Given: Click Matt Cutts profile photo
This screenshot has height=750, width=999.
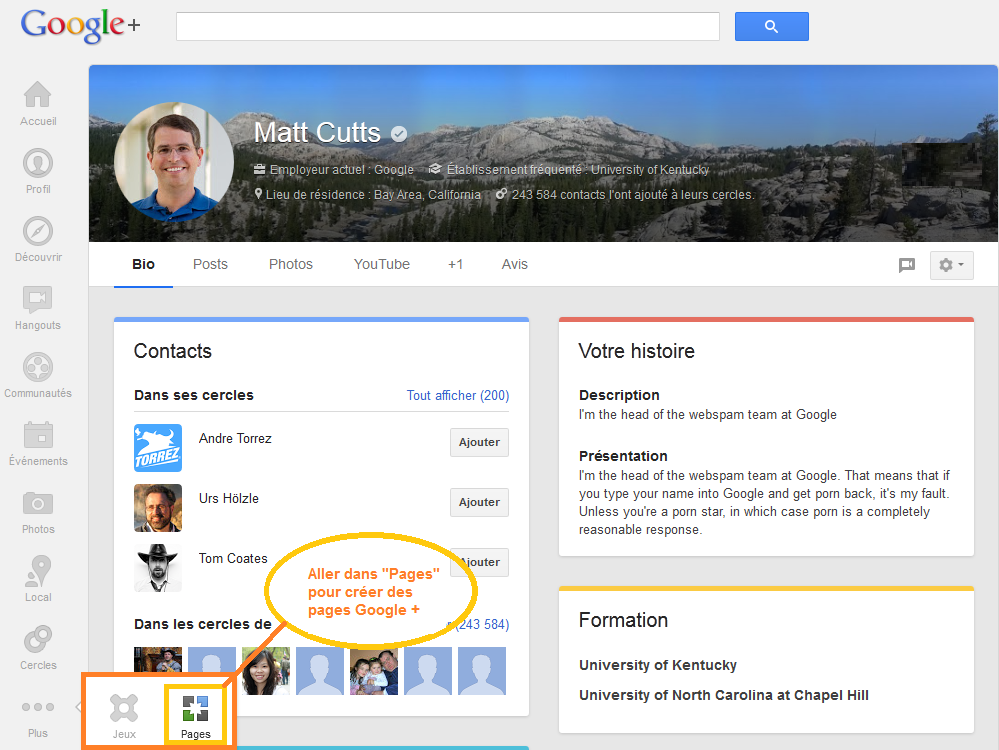Looking at the screenshot, I should (x=167, y=161).
